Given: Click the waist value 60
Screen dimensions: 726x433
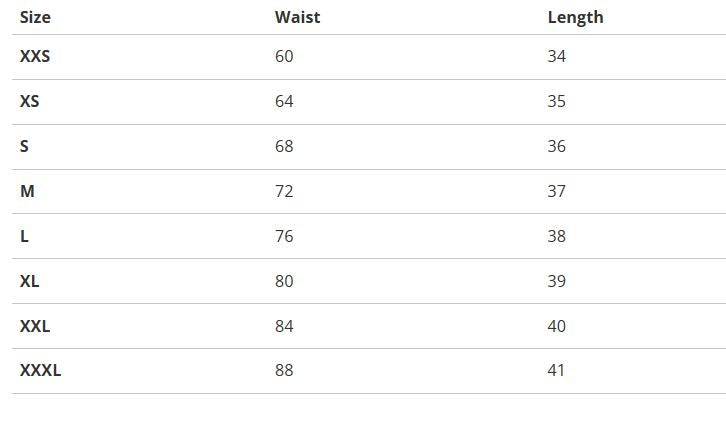Looking at the screenshot, I should (x=284, y=57).
